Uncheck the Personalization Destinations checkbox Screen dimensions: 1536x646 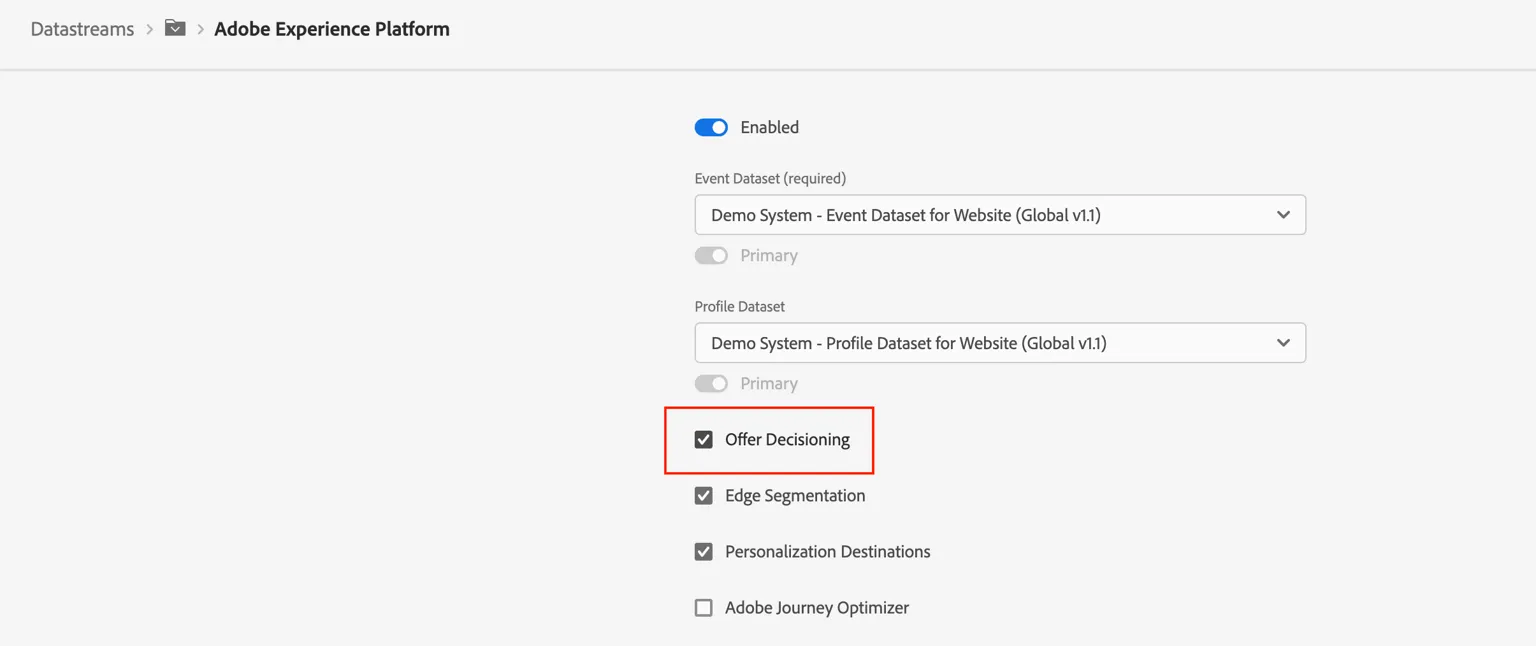704,551
